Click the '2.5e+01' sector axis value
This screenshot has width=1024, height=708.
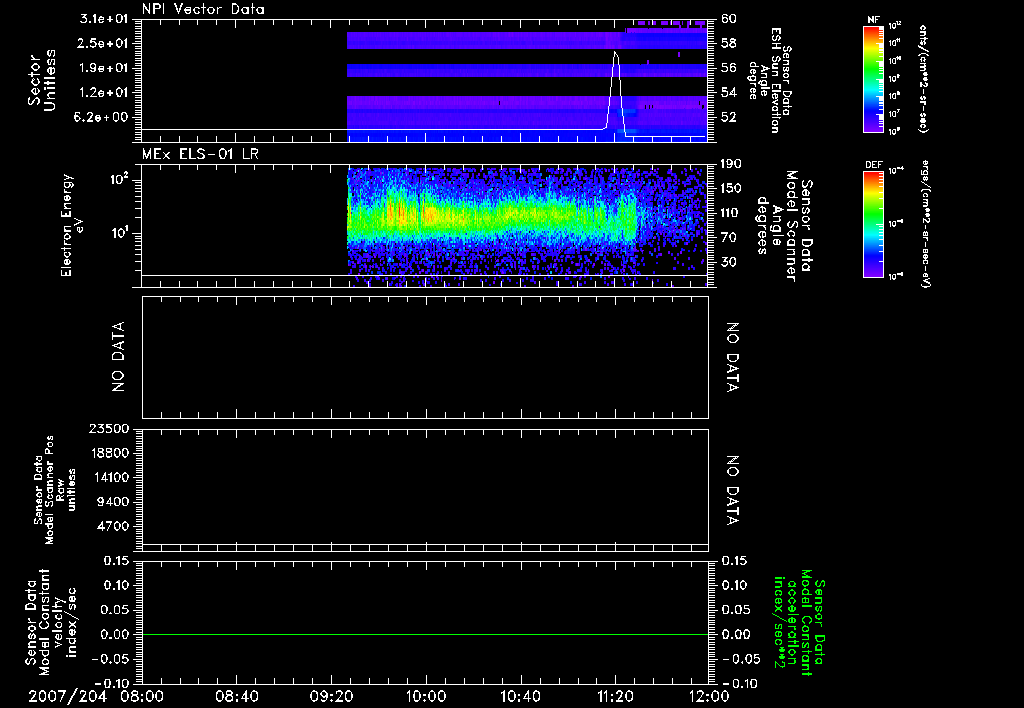(104, 43)
